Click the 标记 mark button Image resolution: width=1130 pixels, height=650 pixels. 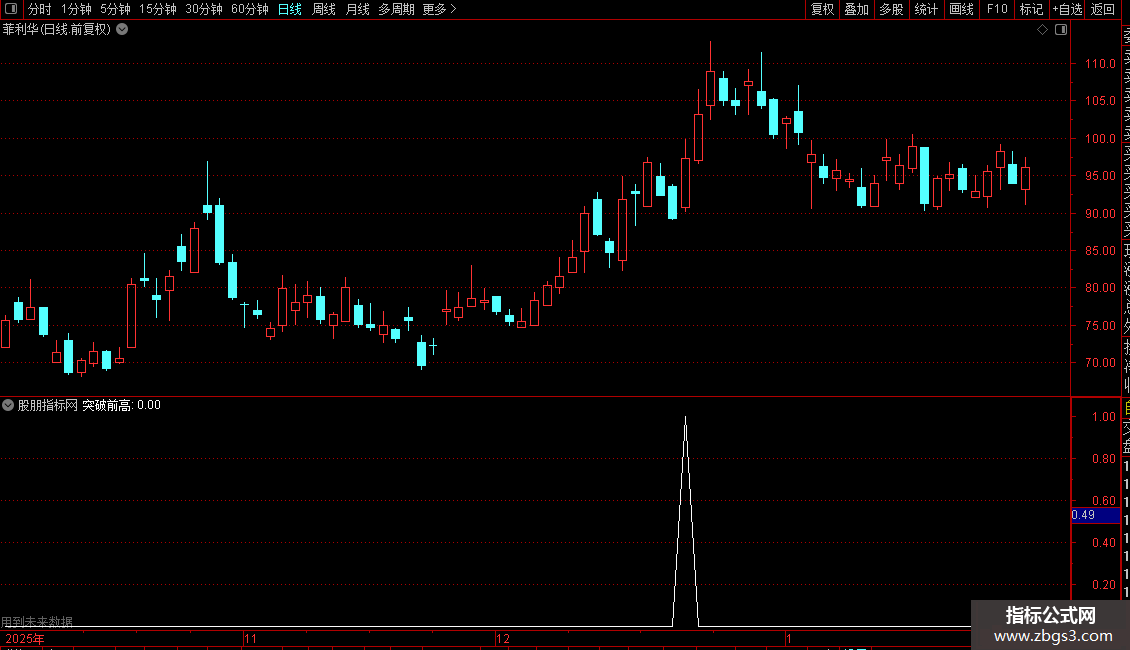pos(1031,9)
